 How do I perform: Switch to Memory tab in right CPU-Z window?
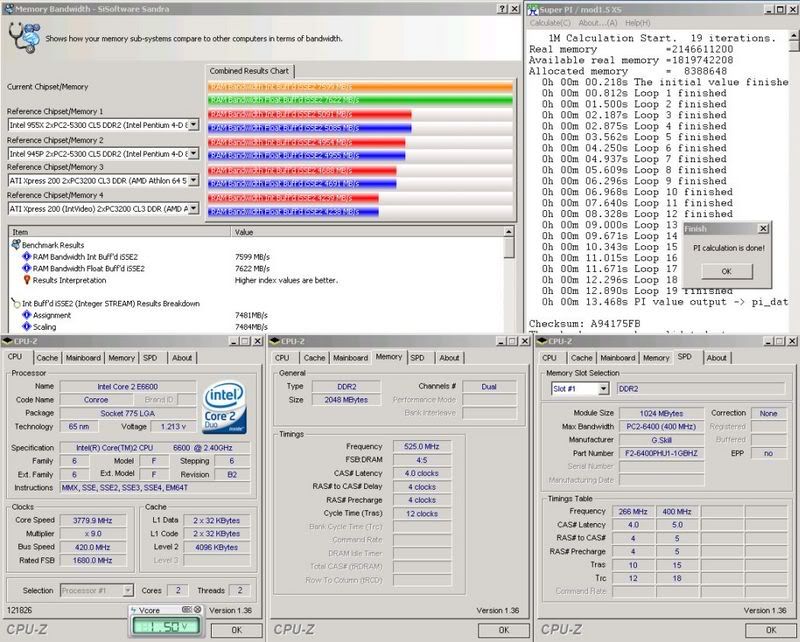coord(656,358)
